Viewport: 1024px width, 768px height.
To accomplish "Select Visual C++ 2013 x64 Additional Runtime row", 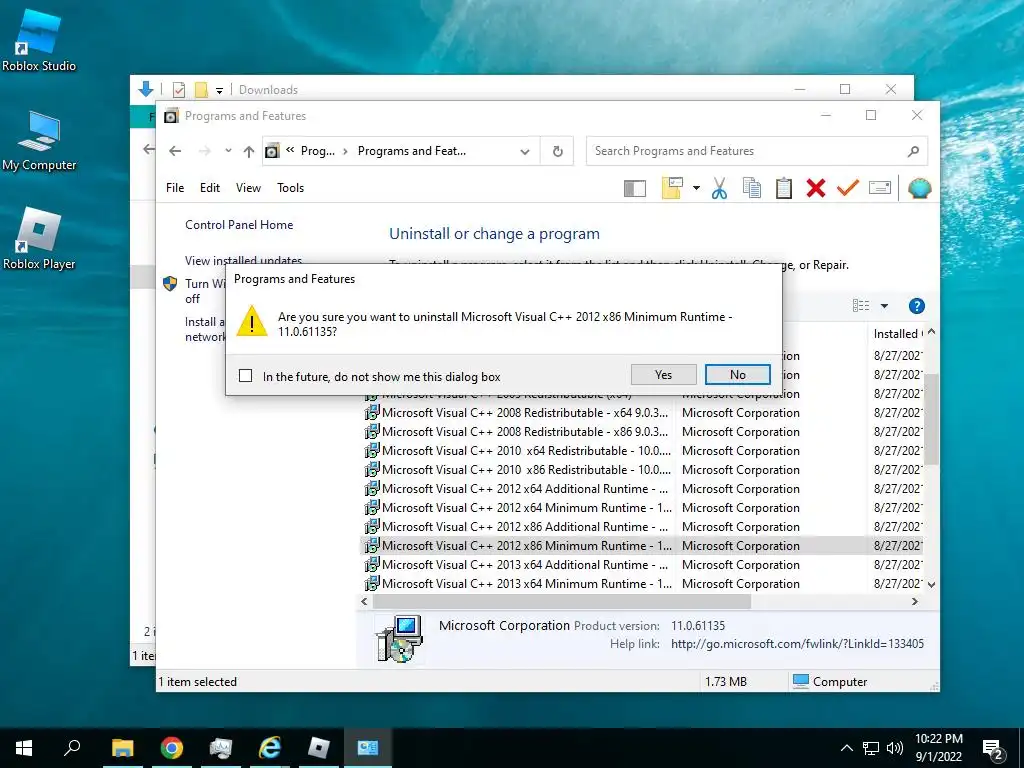I will [x=643, y=564].
